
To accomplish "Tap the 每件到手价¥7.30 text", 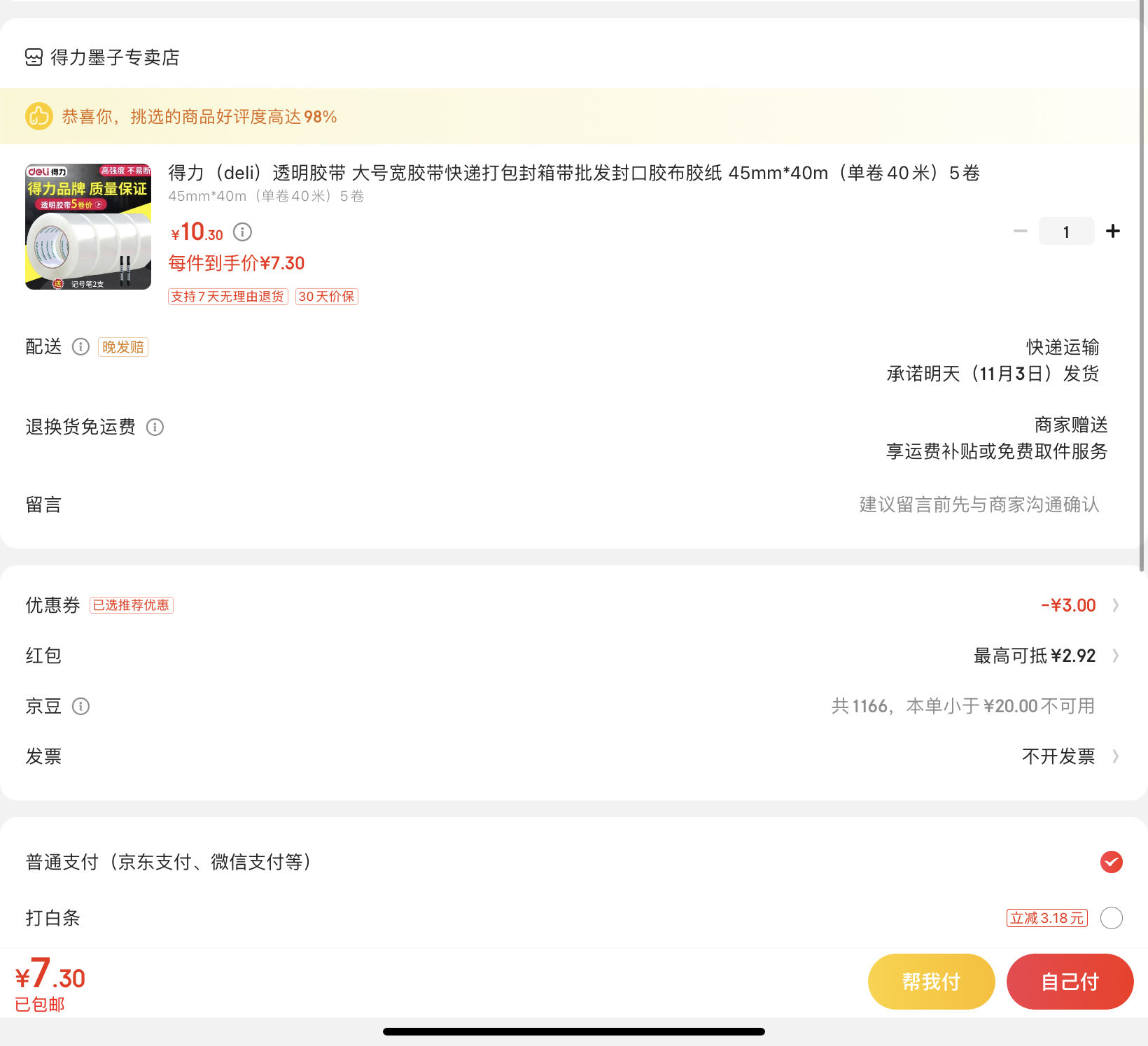I will click(237, 263).
